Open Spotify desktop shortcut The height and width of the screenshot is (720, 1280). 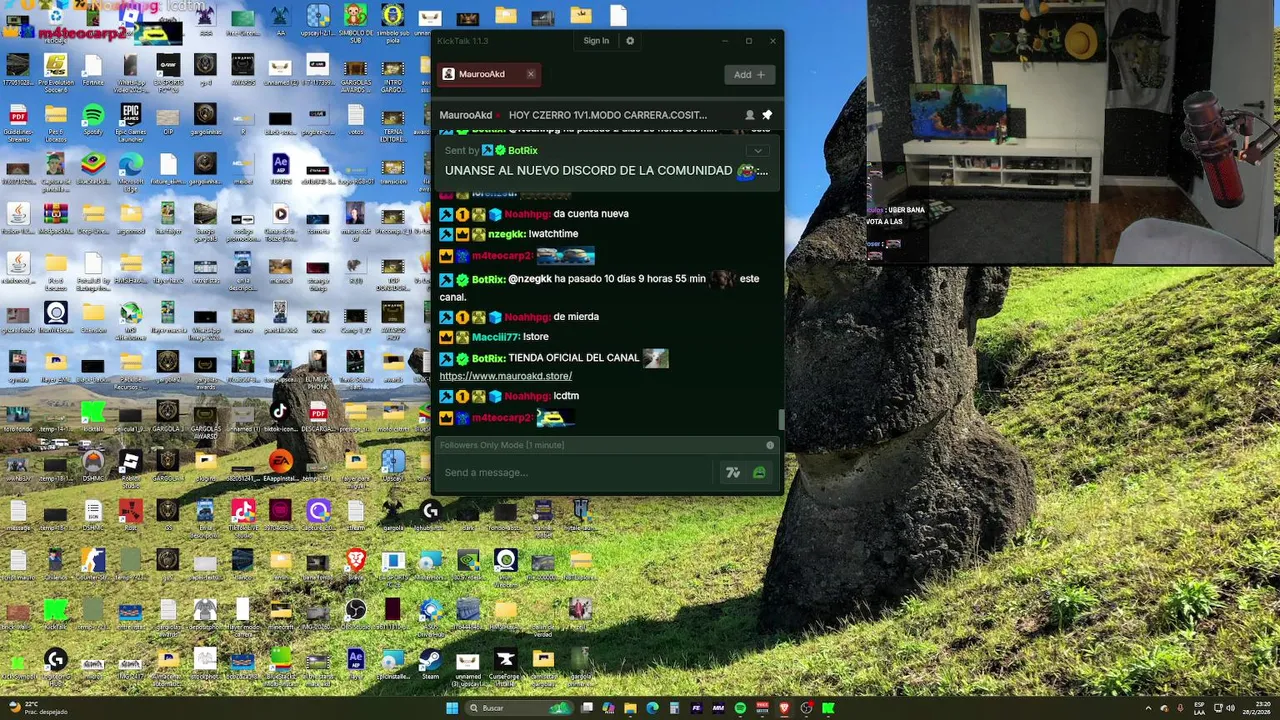(93, 119)
